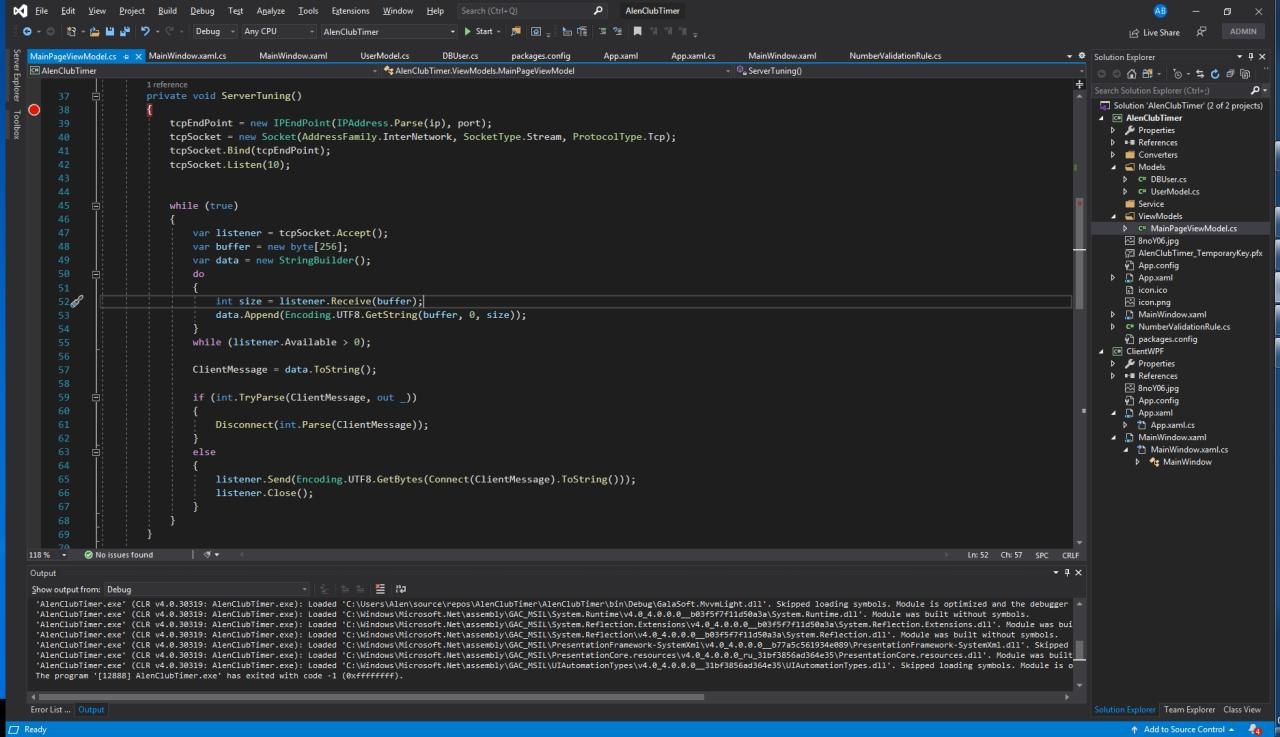Toggle the breakpoint on line 38
This screenshot has height=737, width=1280.
click(34, 110)
